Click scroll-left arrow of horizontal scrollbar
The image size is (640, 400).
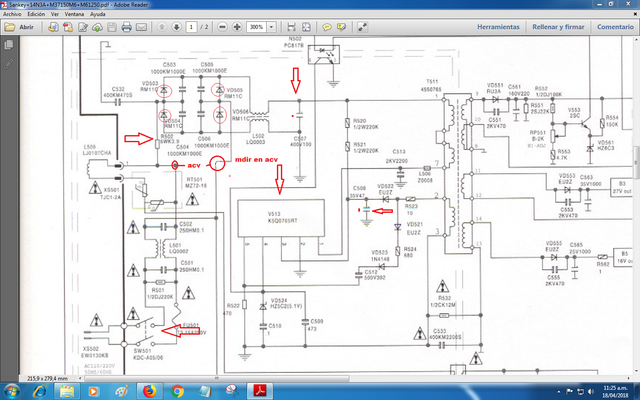coord(80,378)
